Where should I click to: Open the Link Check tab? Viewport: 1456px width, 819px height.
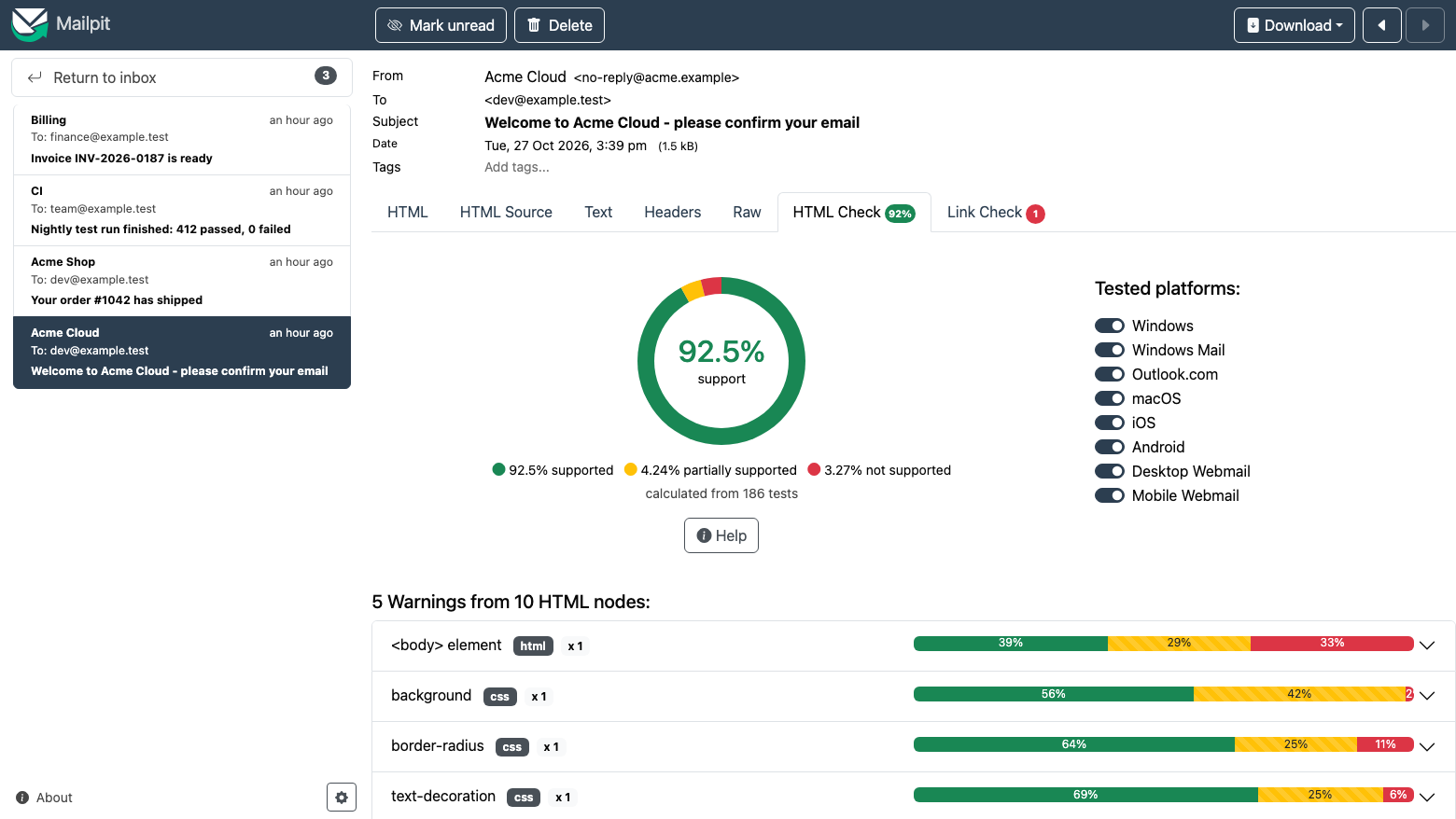[995, 212]
